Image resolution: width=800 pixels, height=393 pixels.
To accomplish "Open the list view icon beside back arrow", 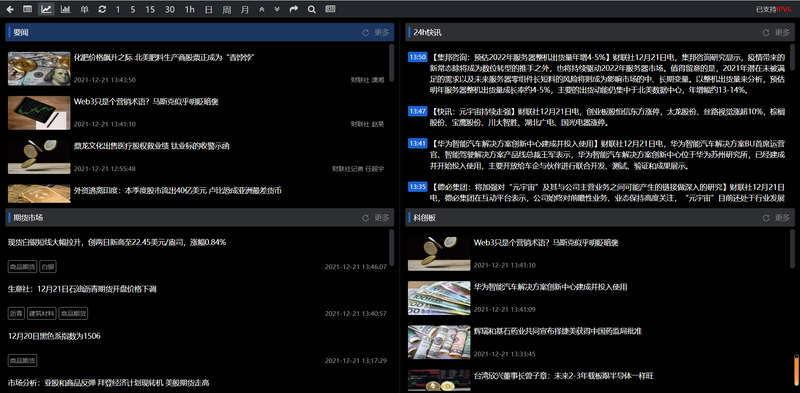I will tap(28, 9).
